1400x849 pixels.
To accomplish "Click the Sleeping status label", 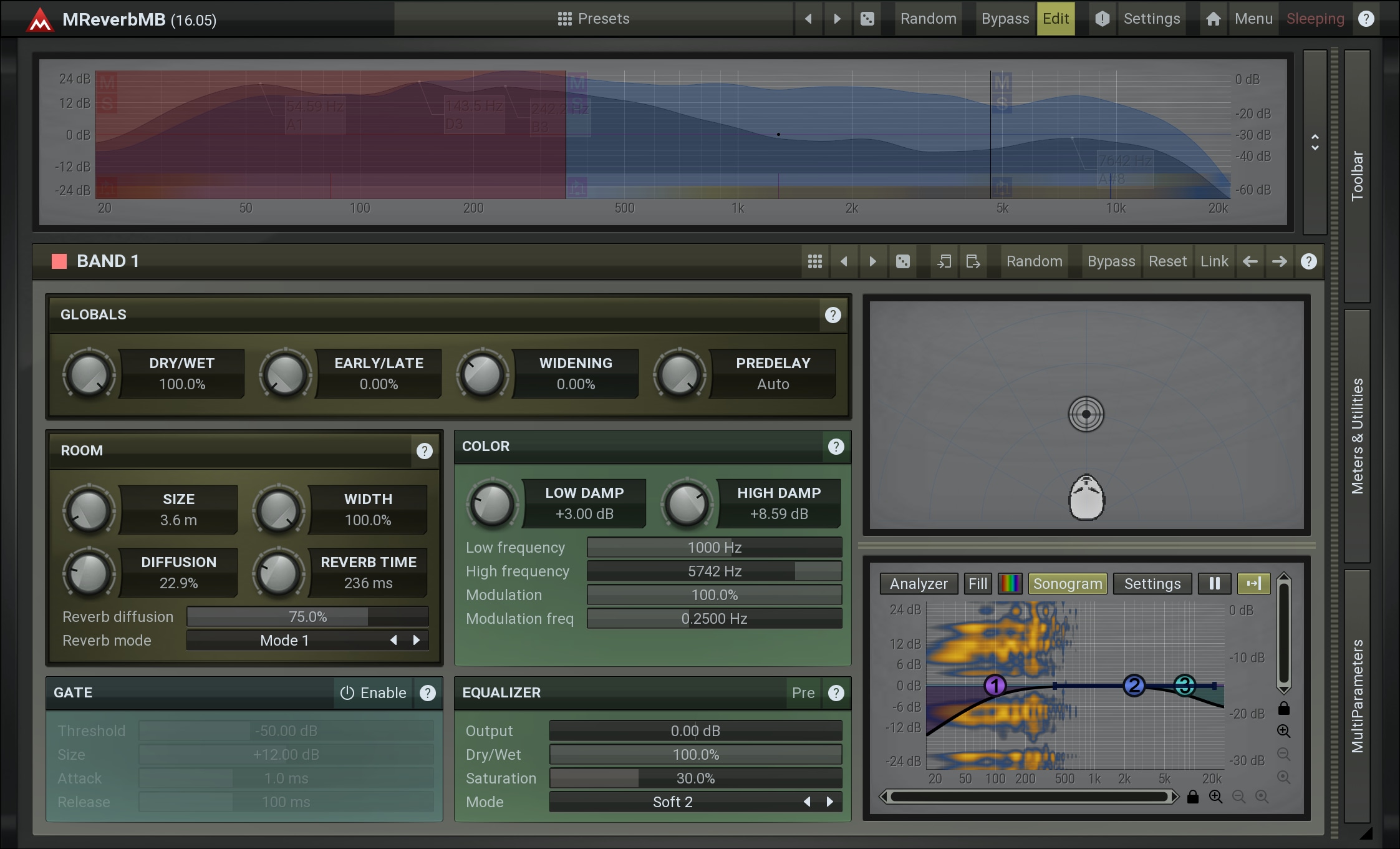I will [1315, 19].
